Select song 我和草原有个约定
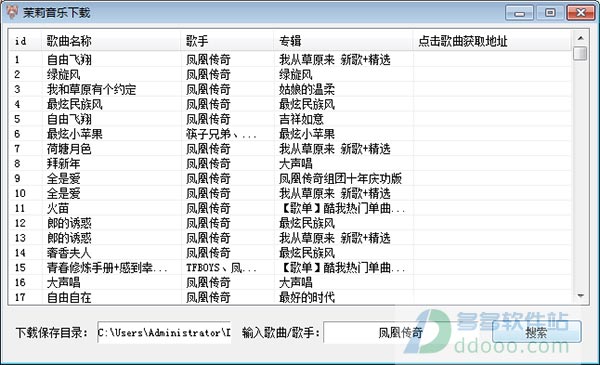The height and width of the screenshot is (365, 600). pyautogui.click(x=91, y=90)
